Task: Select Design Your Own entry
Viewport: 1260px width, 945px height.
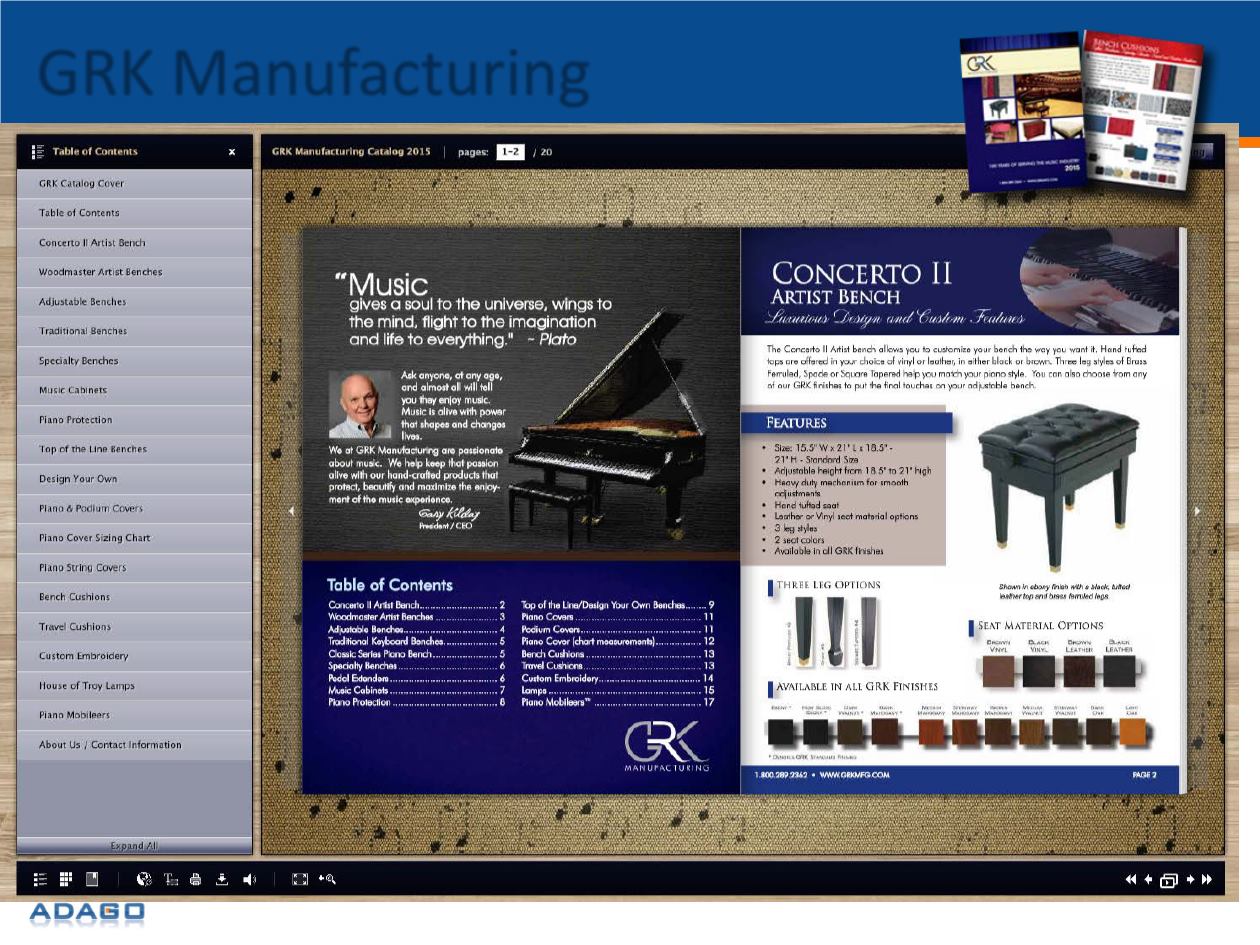Action: tap(135, 479)
